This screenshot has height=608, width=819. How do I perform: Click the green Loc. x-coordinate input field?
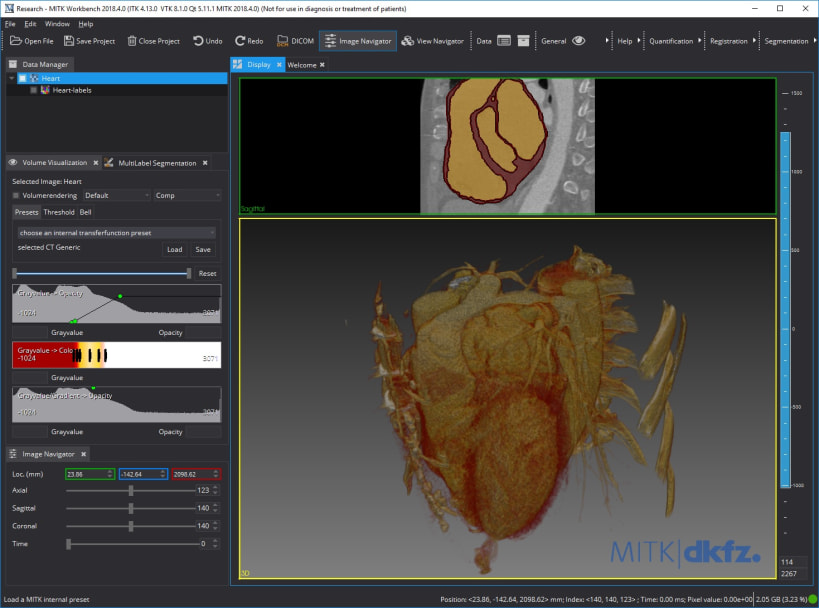coord(89,473)
